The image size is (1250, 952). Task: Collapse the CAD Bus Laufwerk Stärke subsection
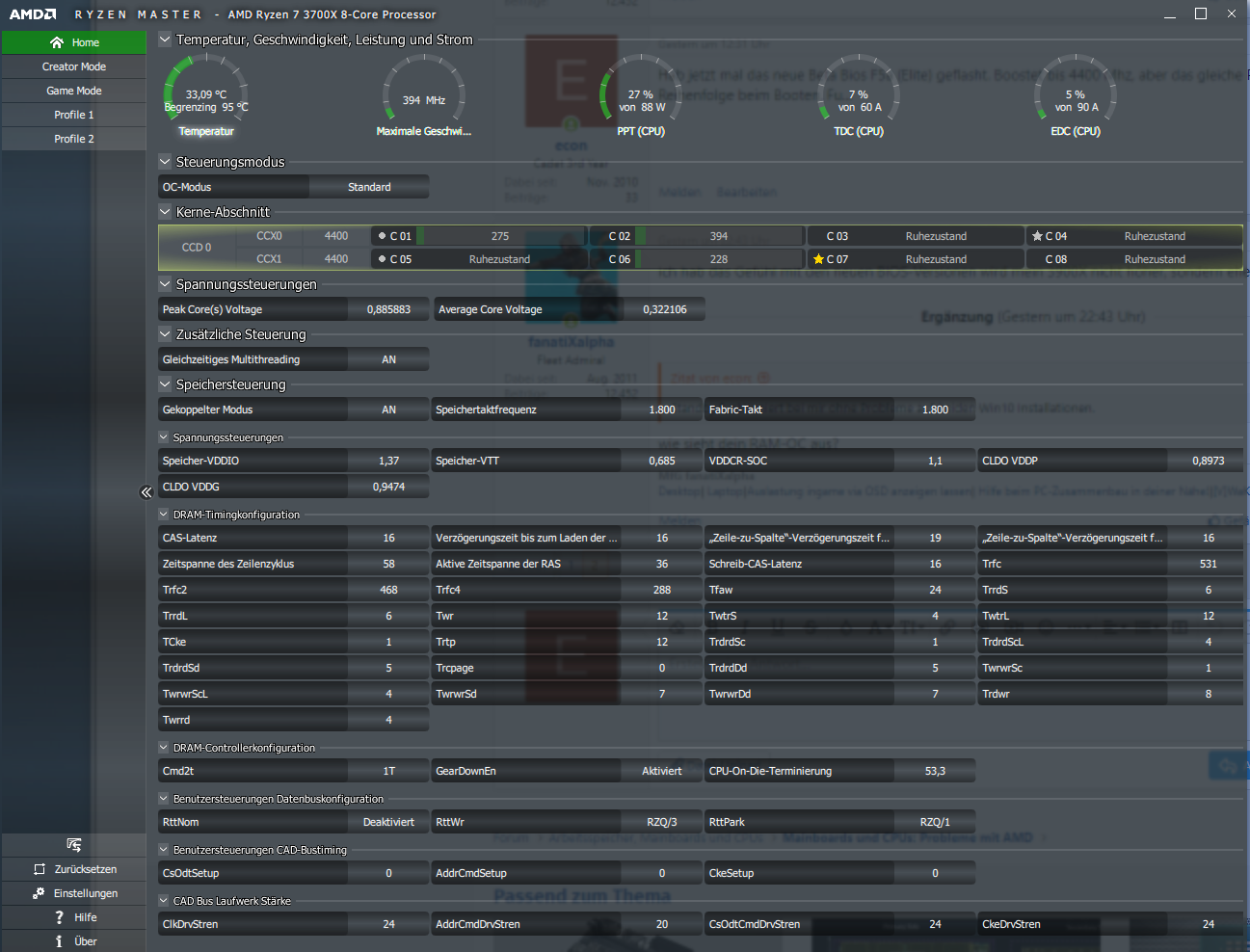pos(164,901)
